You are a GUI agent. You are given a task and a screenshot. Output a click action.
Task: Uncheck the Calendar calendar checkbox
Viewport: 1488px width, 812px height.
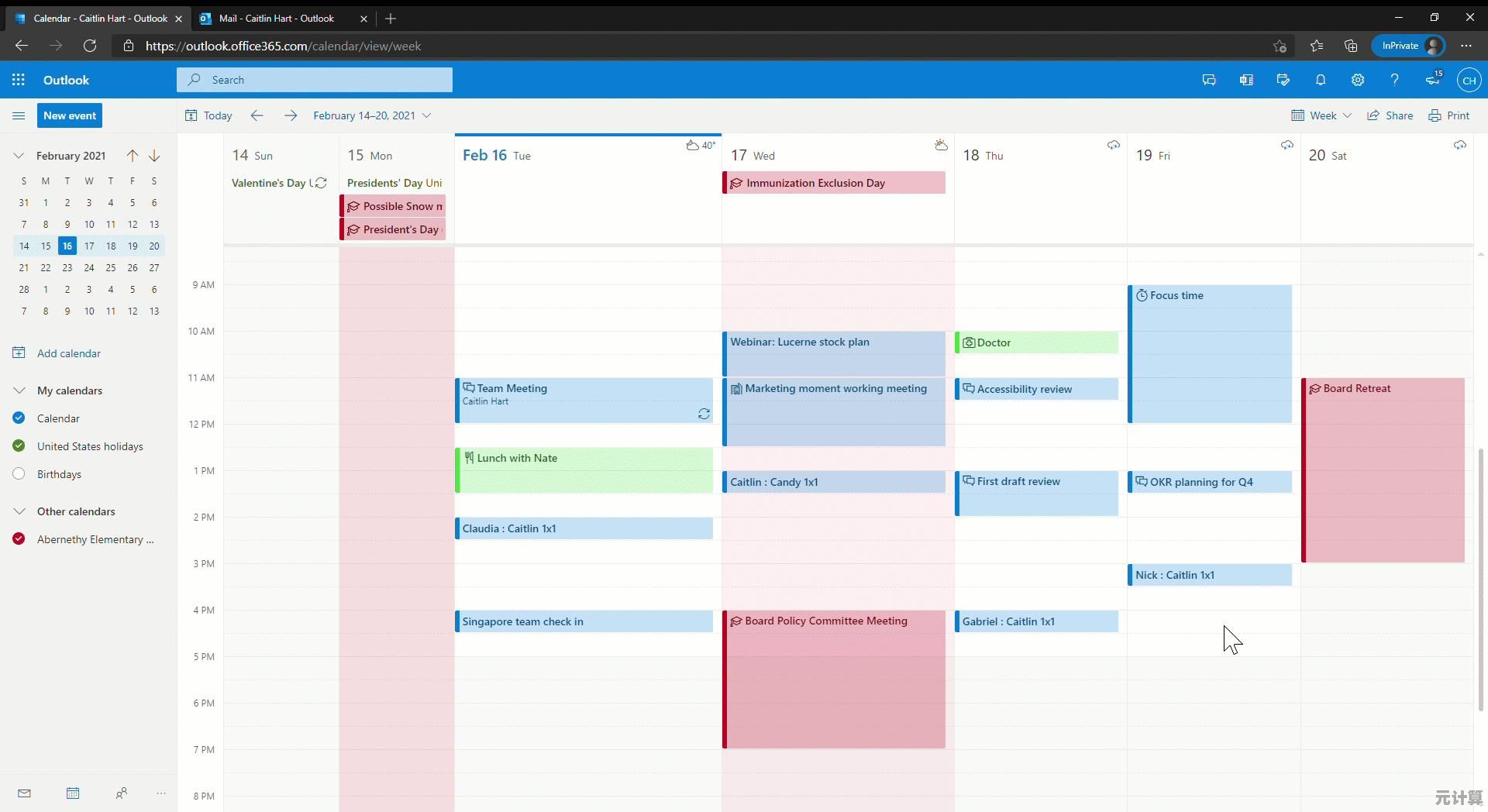click(x=19, y=418)
